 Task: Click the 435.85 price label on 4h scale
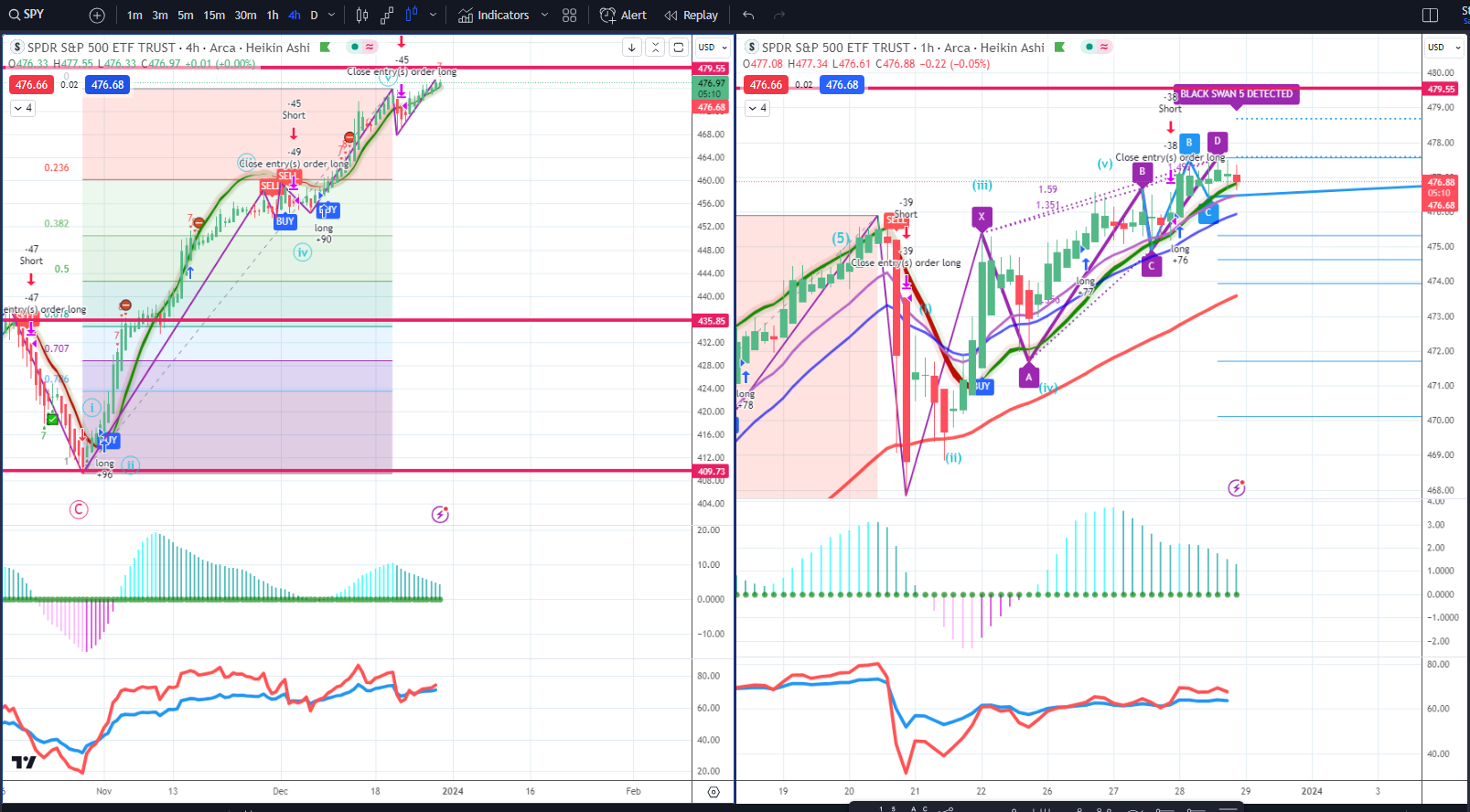(711, 321)
